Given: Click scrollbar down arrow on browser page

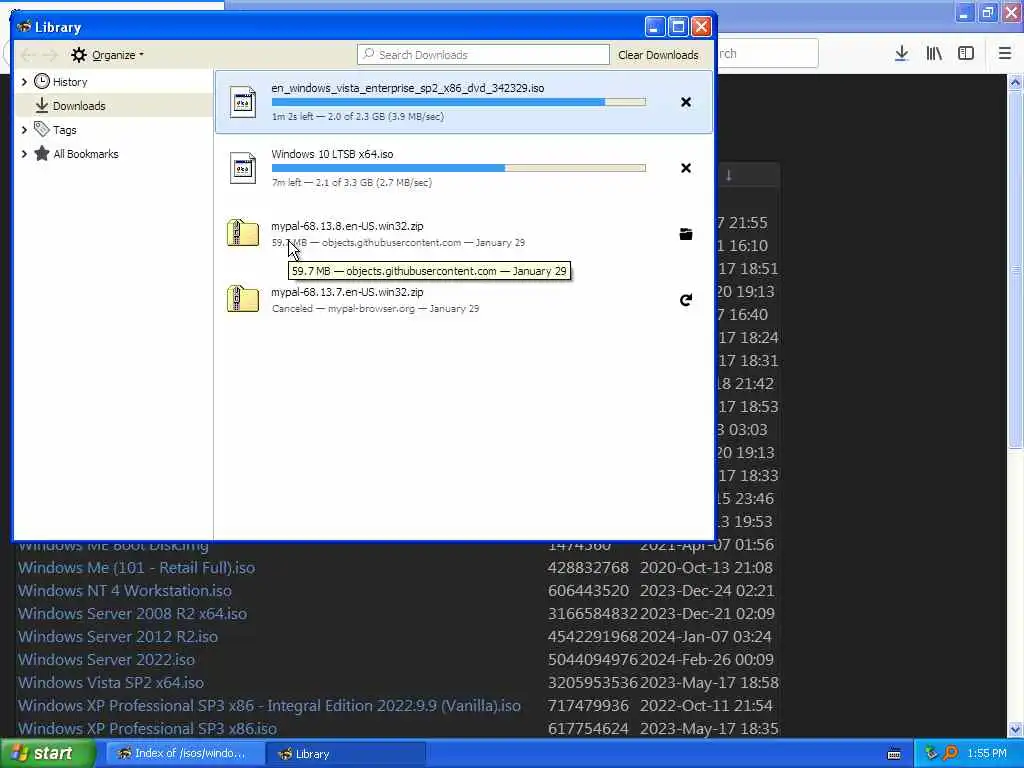Looking at the screenshot, I should 1015,729.
